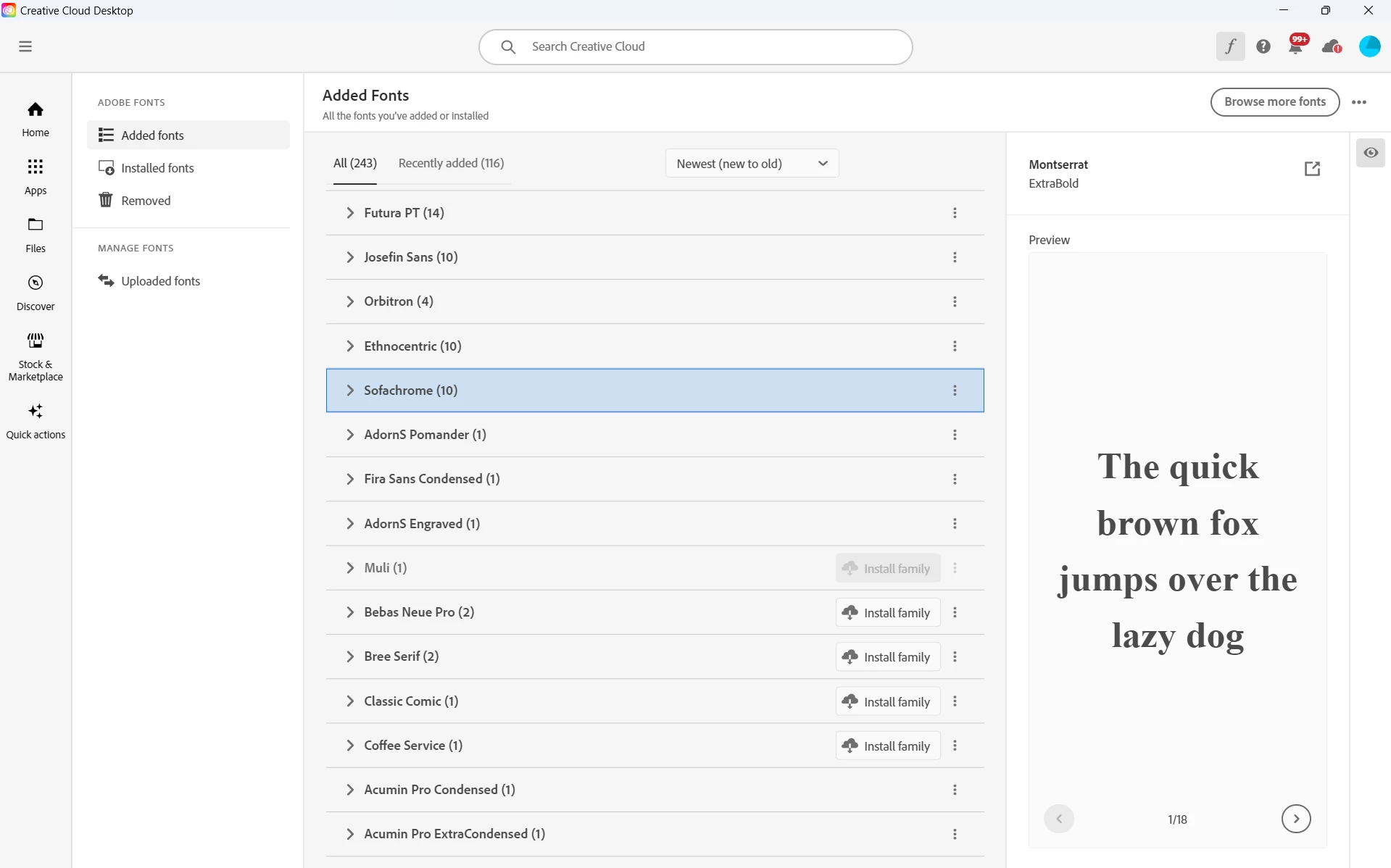
Task: Go to next font preview
Action: (x=1296, y=819)
